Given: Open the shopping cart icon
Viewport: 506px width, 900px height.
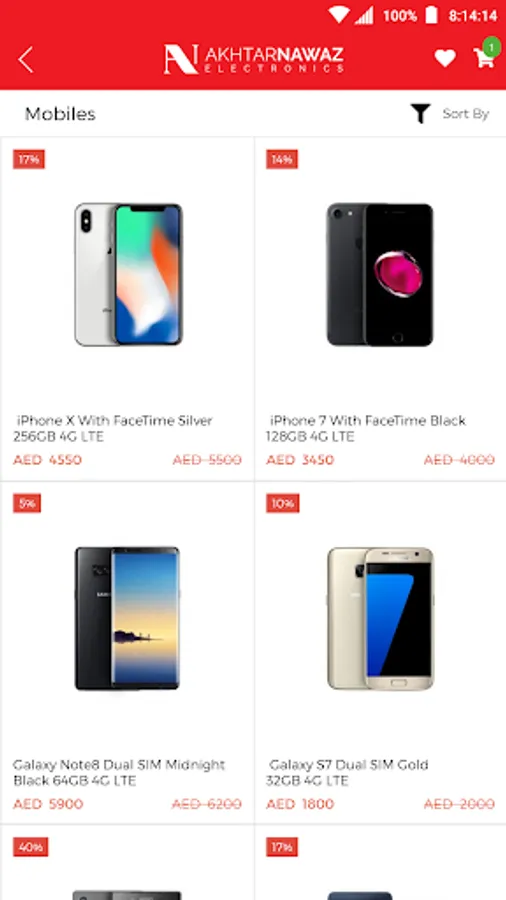Looking at the screenshot, I should click(x=484, y=58).
